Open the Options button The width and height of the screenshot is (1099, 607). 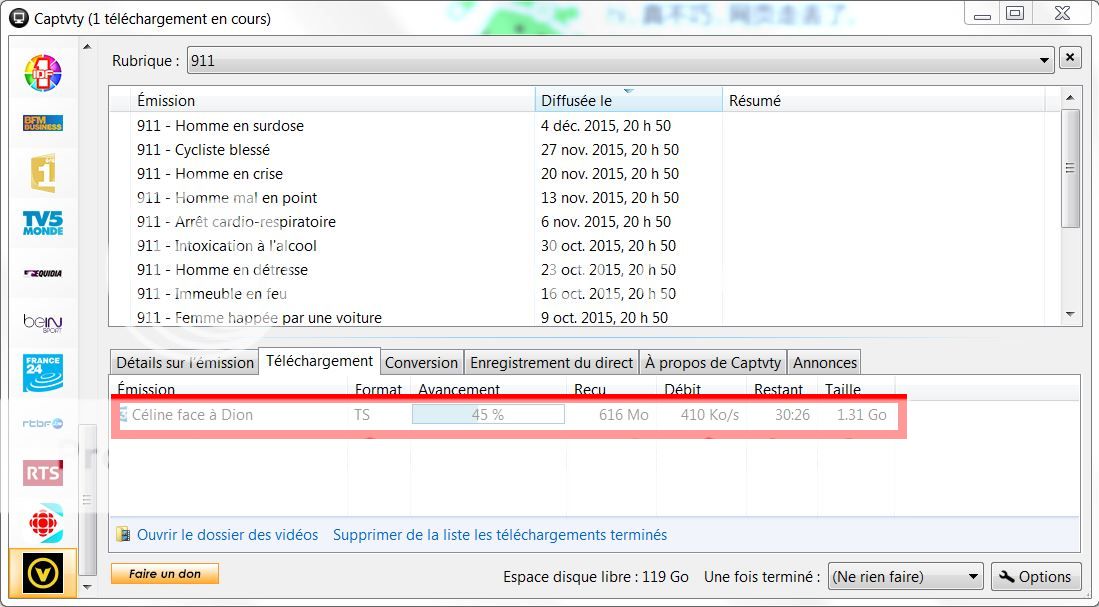point(1035,577)
